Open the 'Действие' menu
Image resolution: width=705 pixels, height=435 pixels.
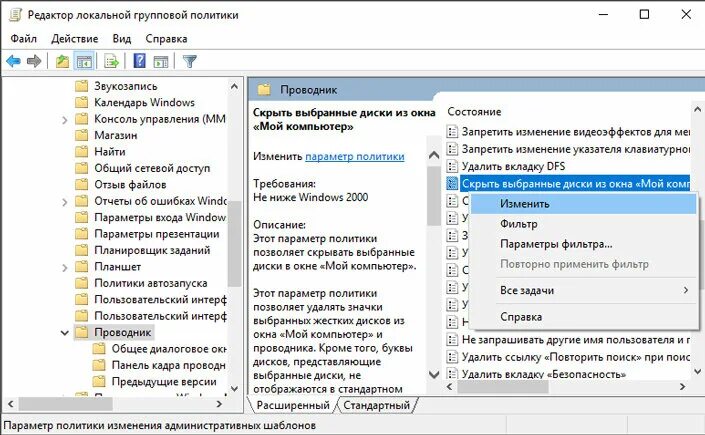coord(75,39)
